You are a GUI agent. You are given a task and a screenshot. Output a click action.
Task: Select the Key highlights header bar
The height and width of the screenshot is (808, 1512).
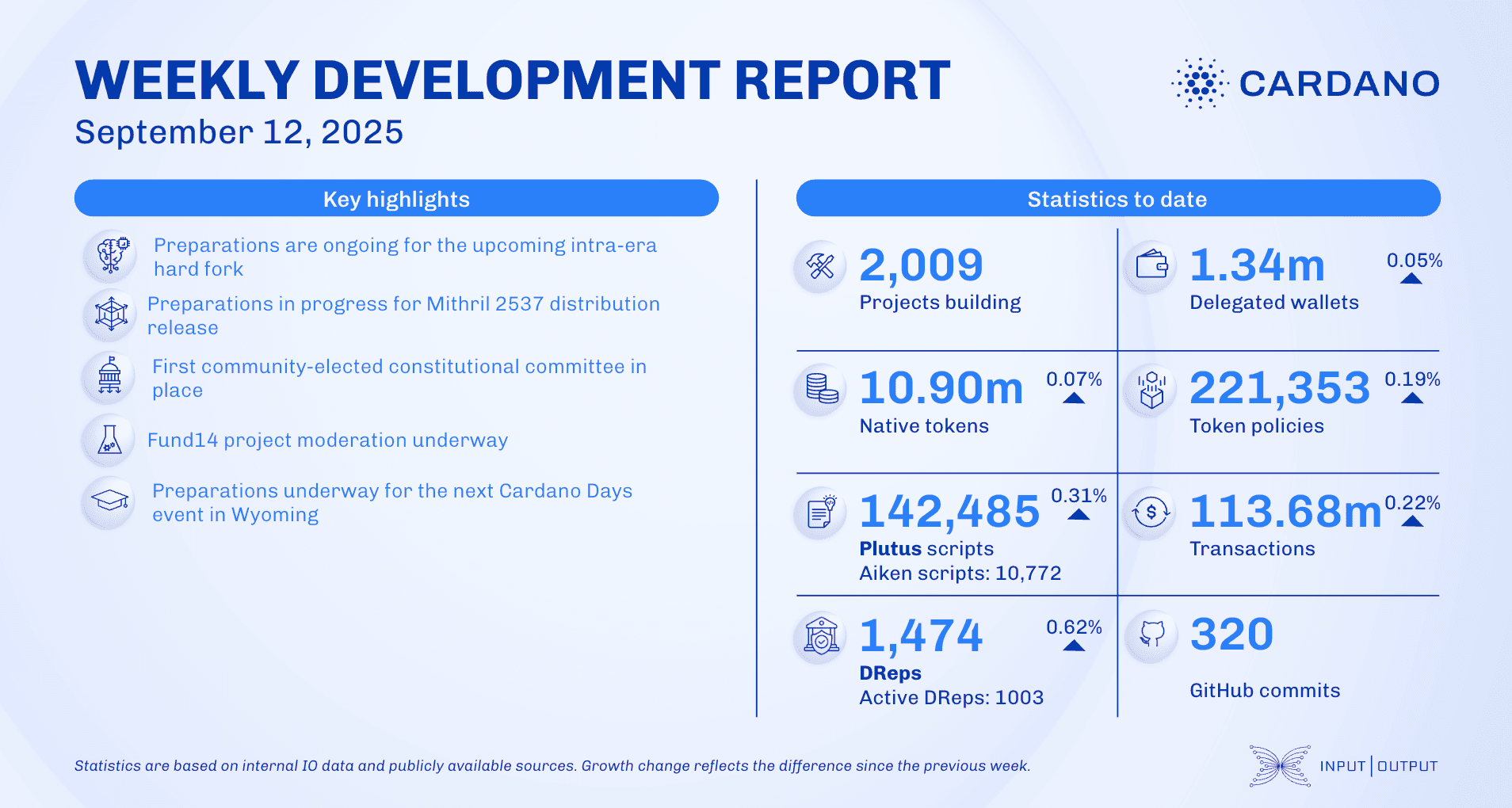click(396, 198)
